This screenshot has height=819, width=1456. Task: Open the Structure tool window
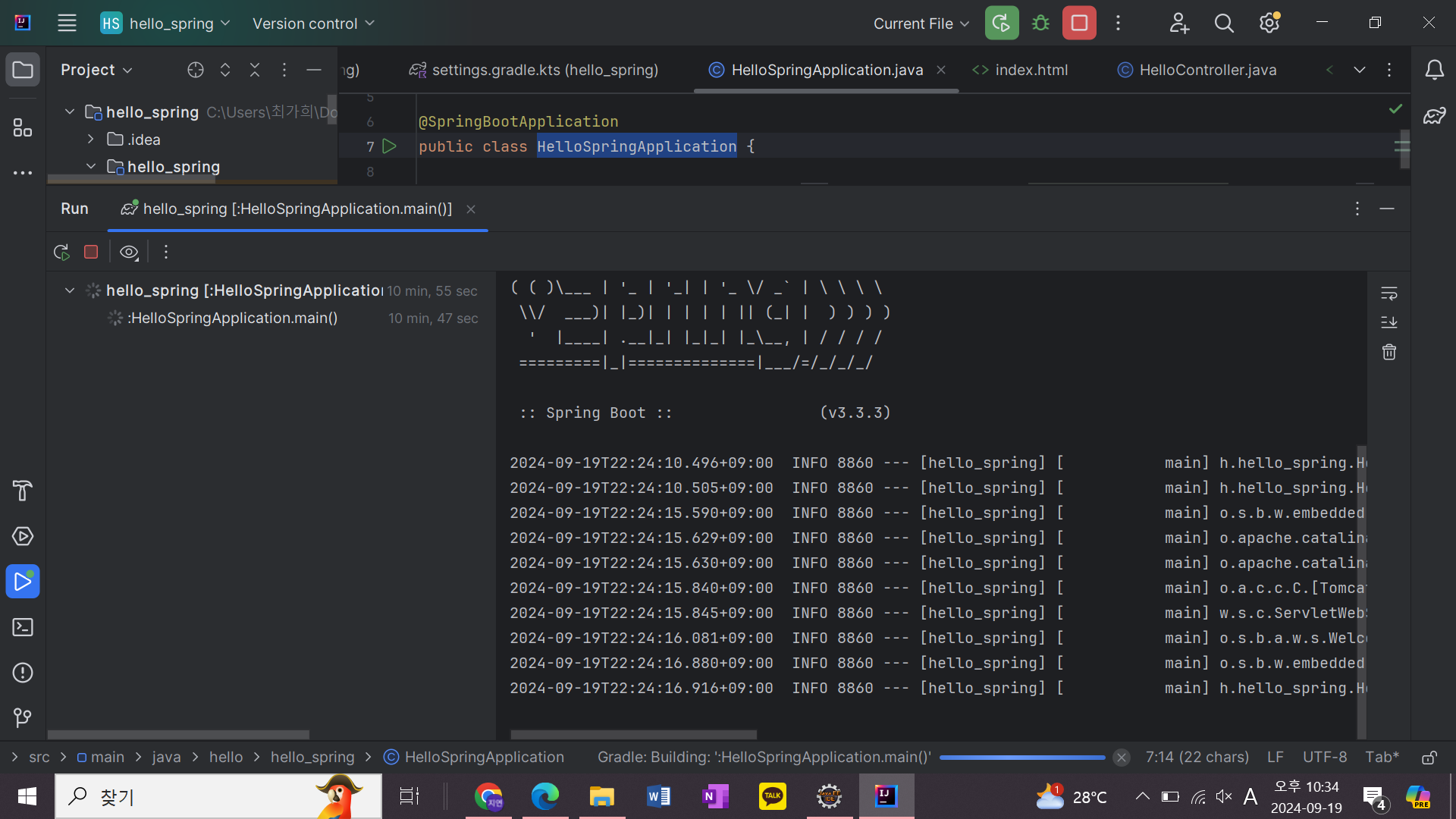23,127
